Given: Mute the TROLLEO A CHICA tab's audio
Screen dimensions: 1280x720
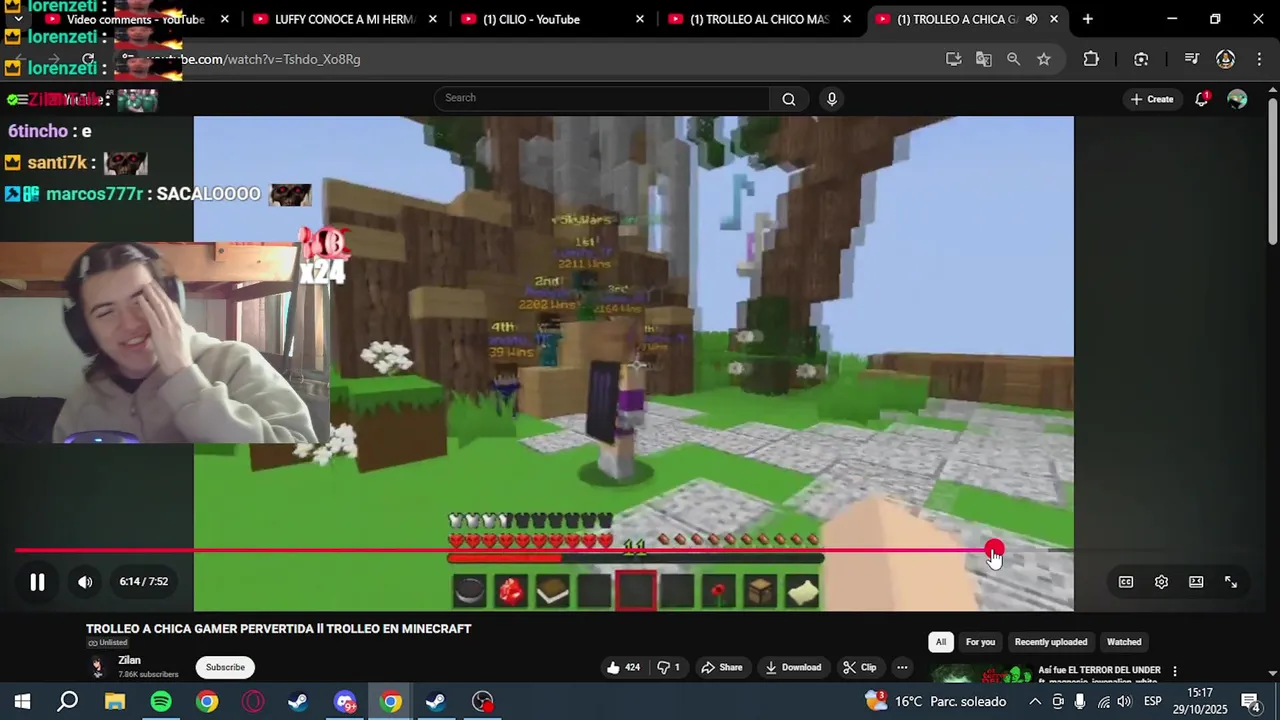Looking at the screenshot, I should pos(1031,19).
